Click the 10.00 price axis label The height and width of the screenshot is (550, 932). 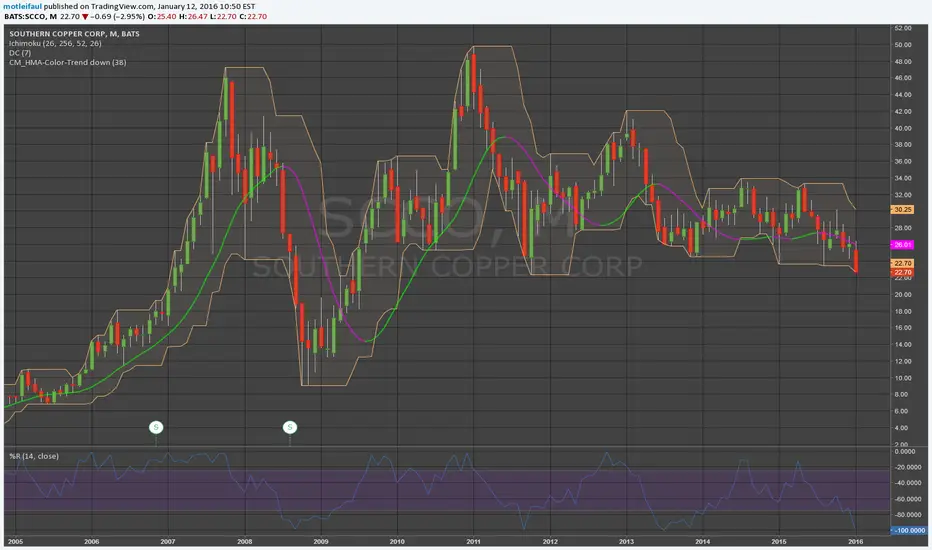tap(903, 378)
